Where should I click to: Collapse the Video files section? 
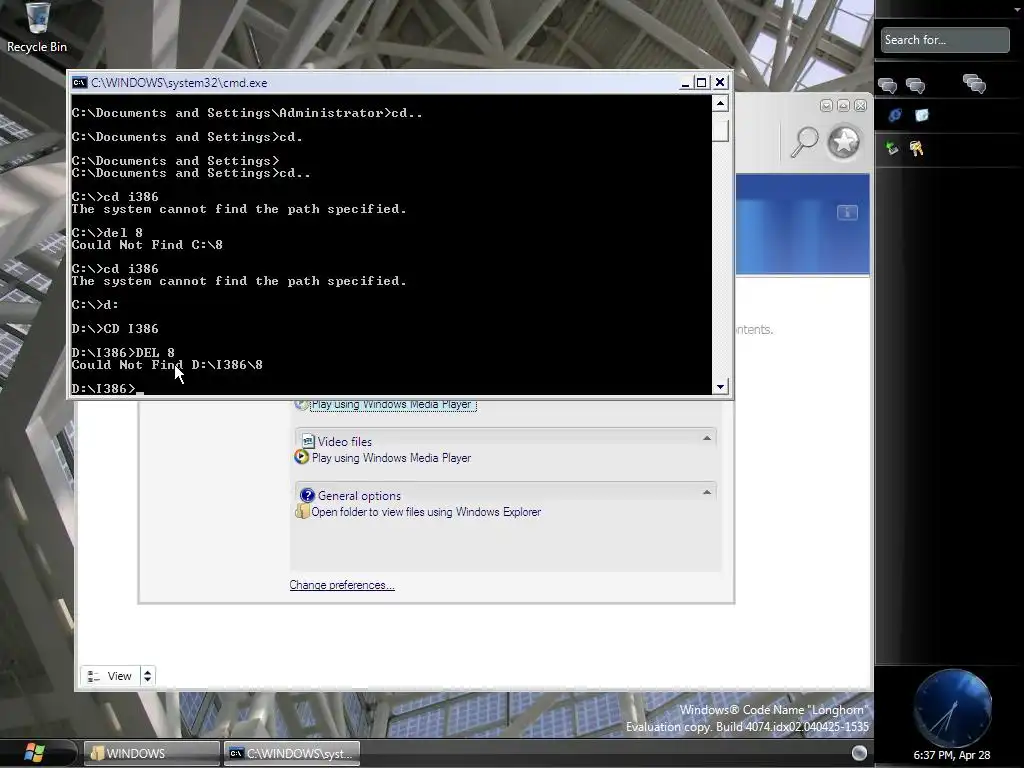(707, 438)
